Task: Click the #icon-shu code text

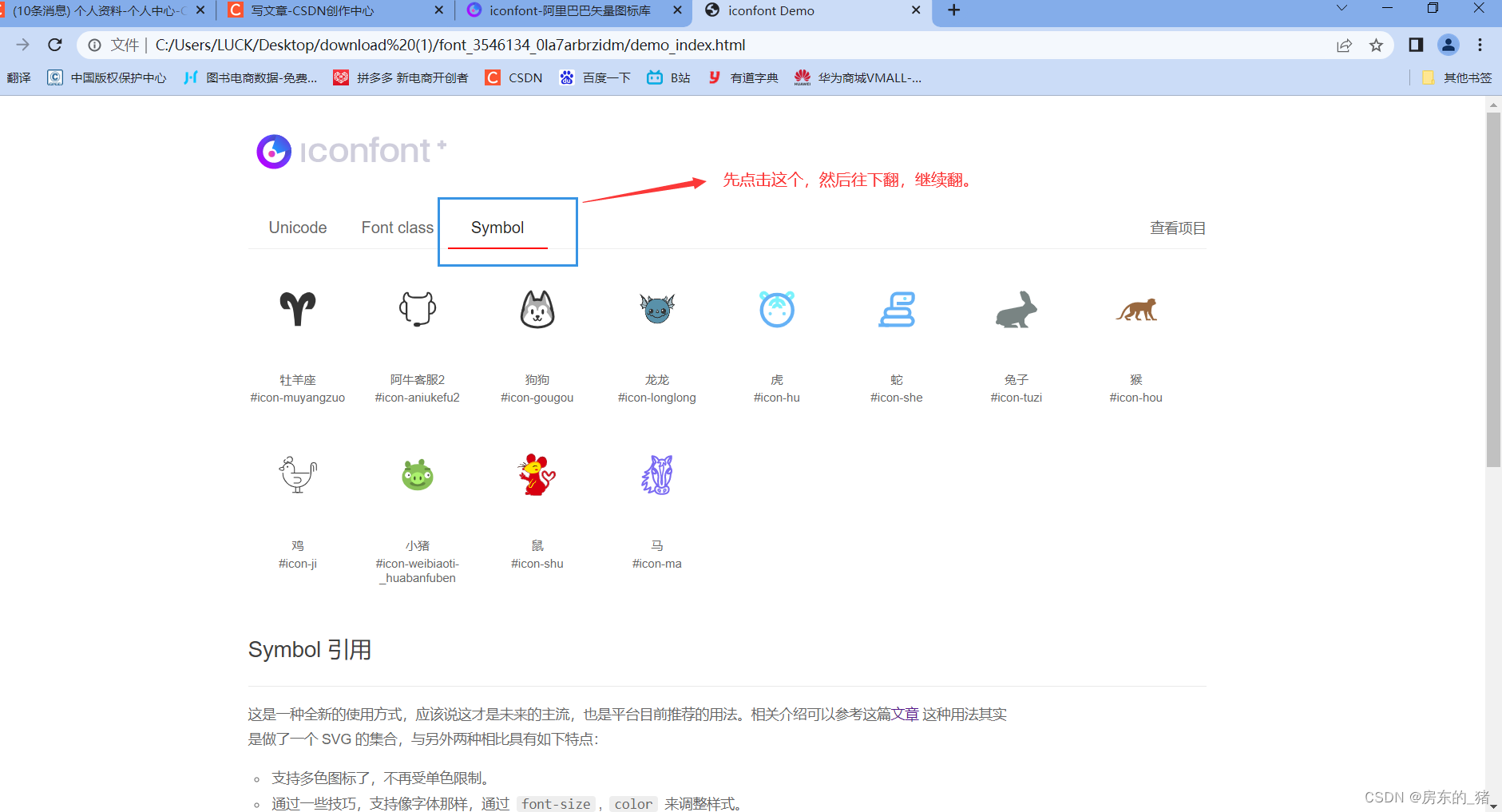Action: 537,564
